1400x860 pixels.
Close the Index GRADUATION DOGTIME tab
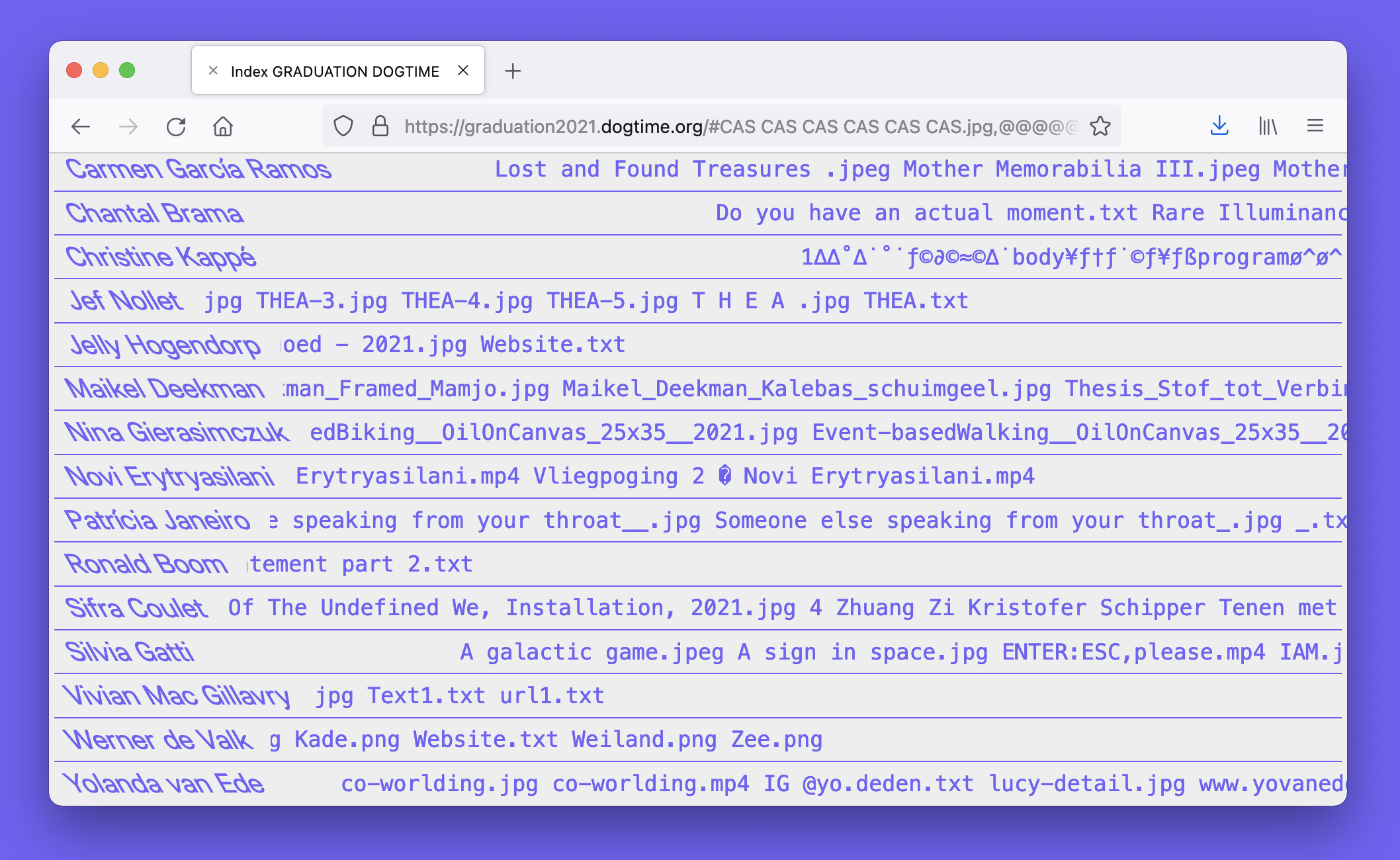(x=463, y=71)
